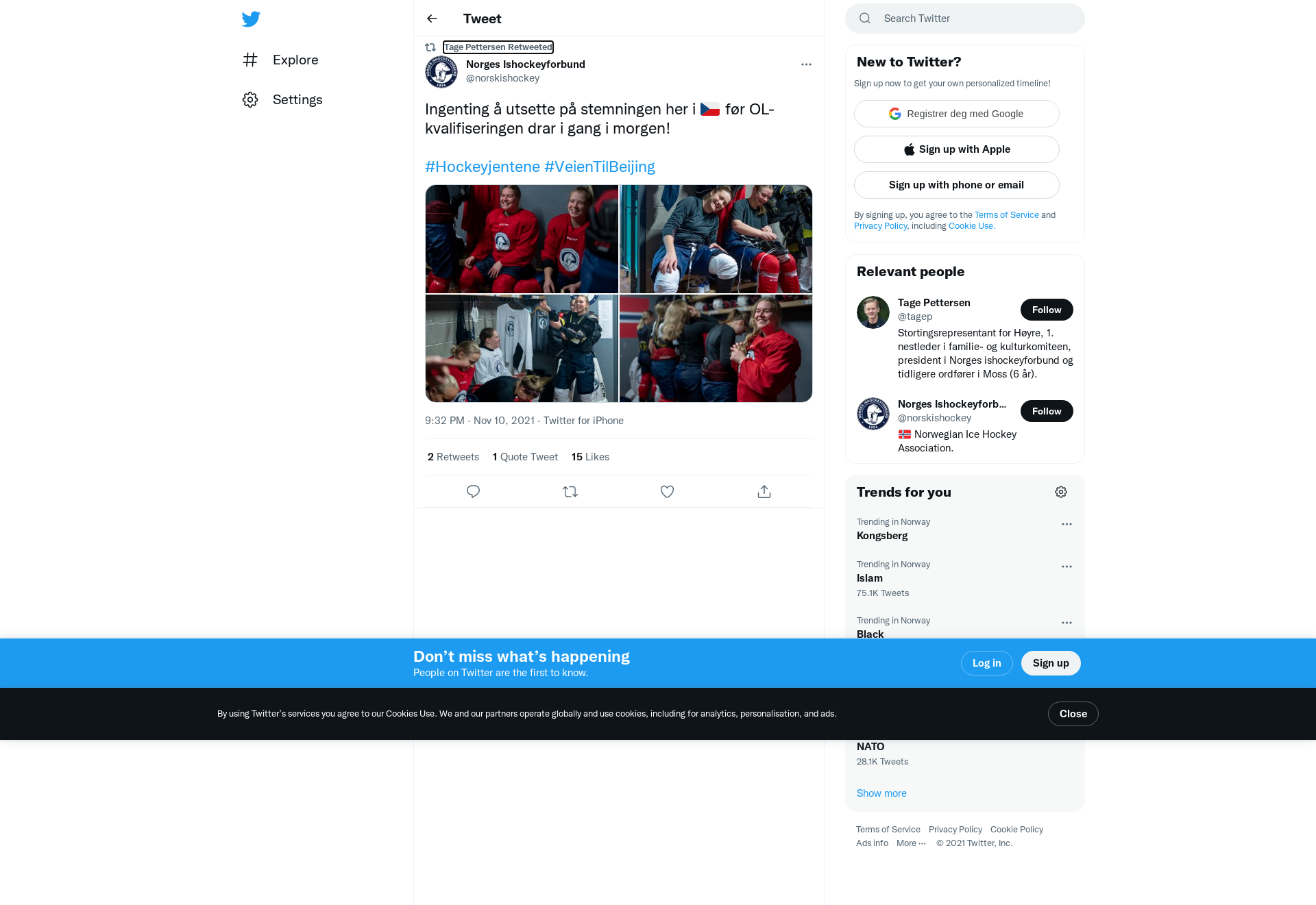Open footer More options menu

pyautogui.click(x=911, y=843)
